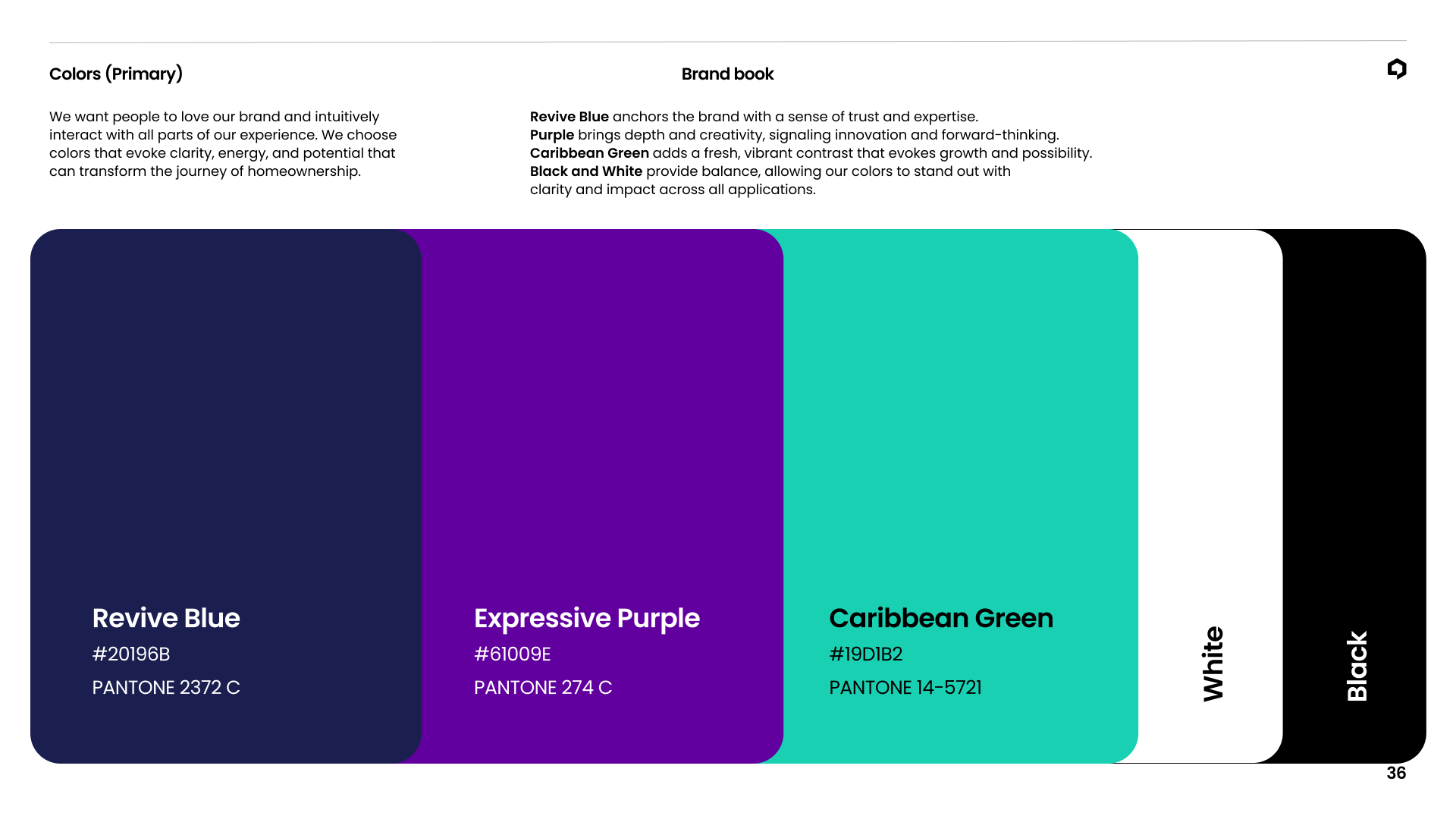Viewport: 1456px width, 819px height.
Task: Click the vertical "Black" swatch label
Action: tap(1357, 666)
